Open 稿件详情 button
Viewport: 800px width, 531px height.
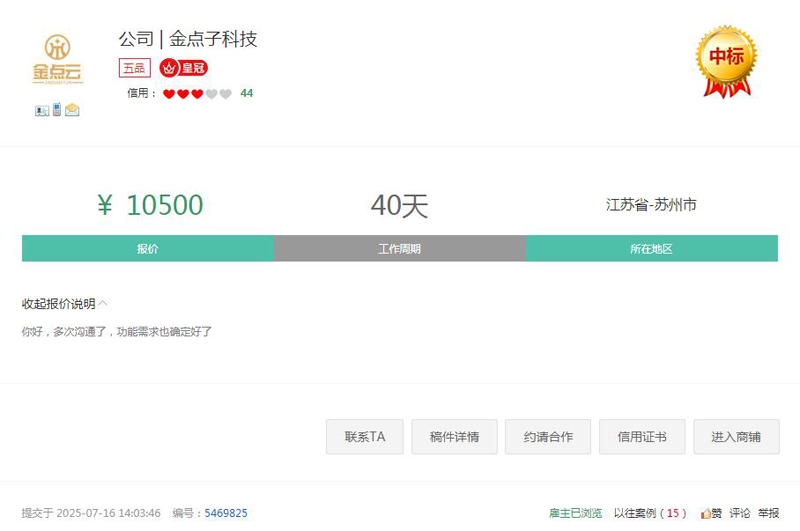point(455,437)
